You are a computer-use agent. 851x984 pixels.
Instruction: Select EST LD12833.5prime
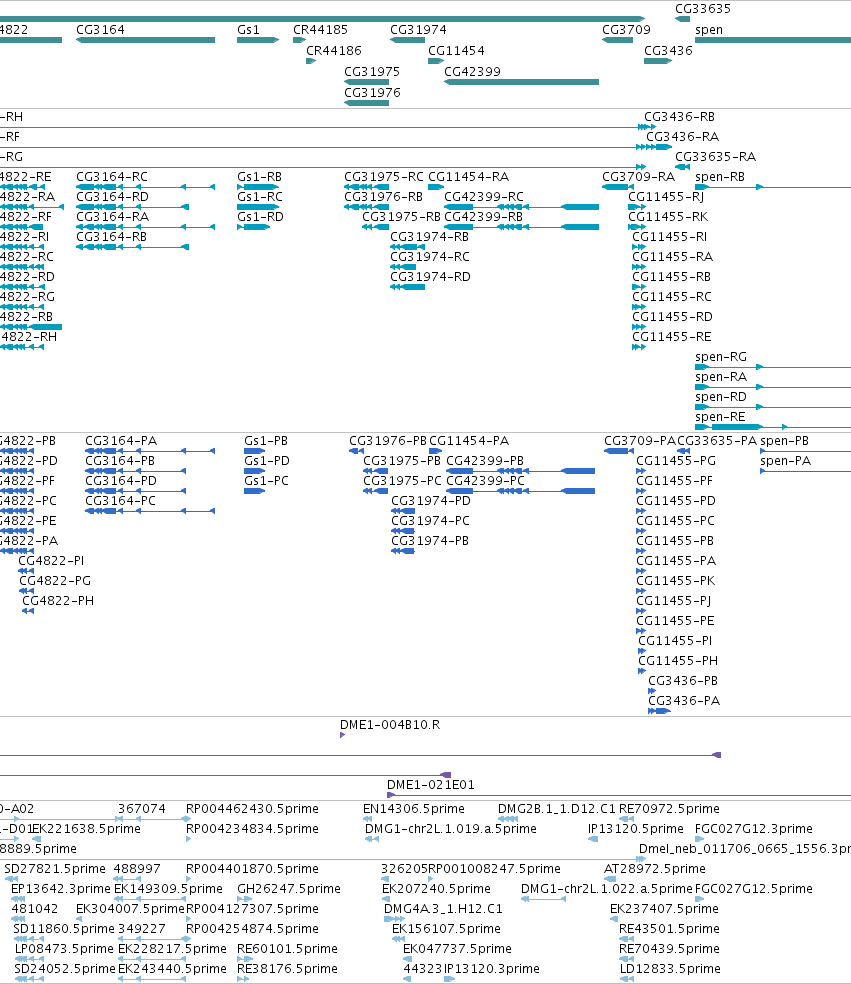[x=670, y=970]
